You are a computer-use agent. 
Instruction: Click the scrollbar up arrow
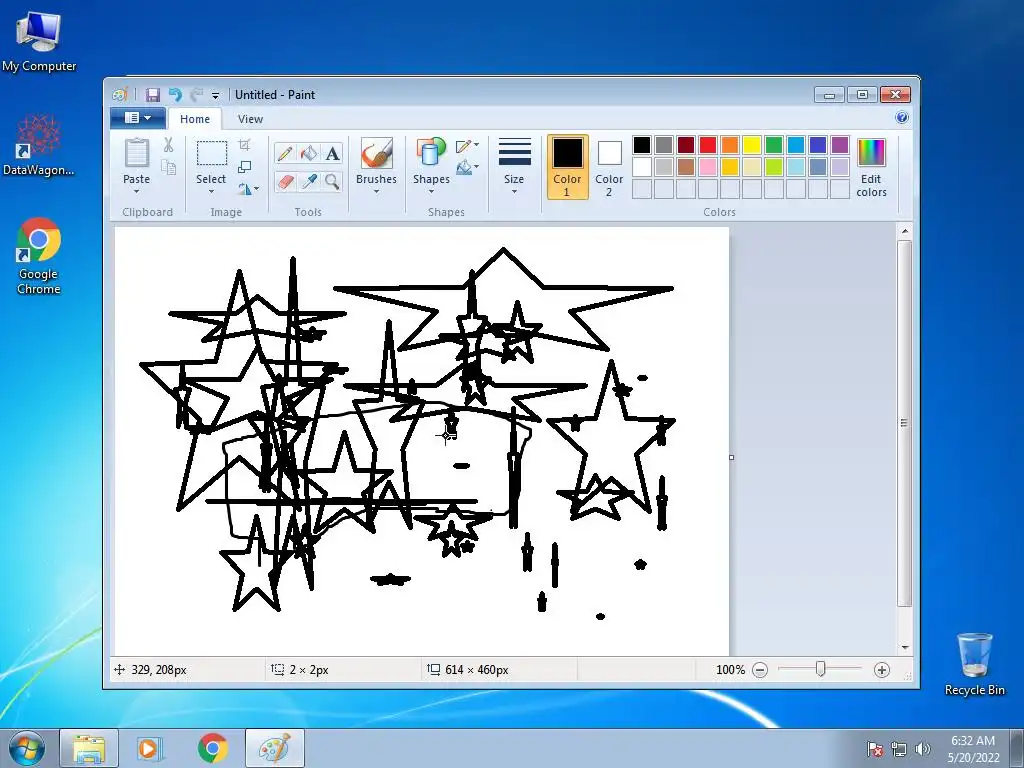(x=904, y=231)
